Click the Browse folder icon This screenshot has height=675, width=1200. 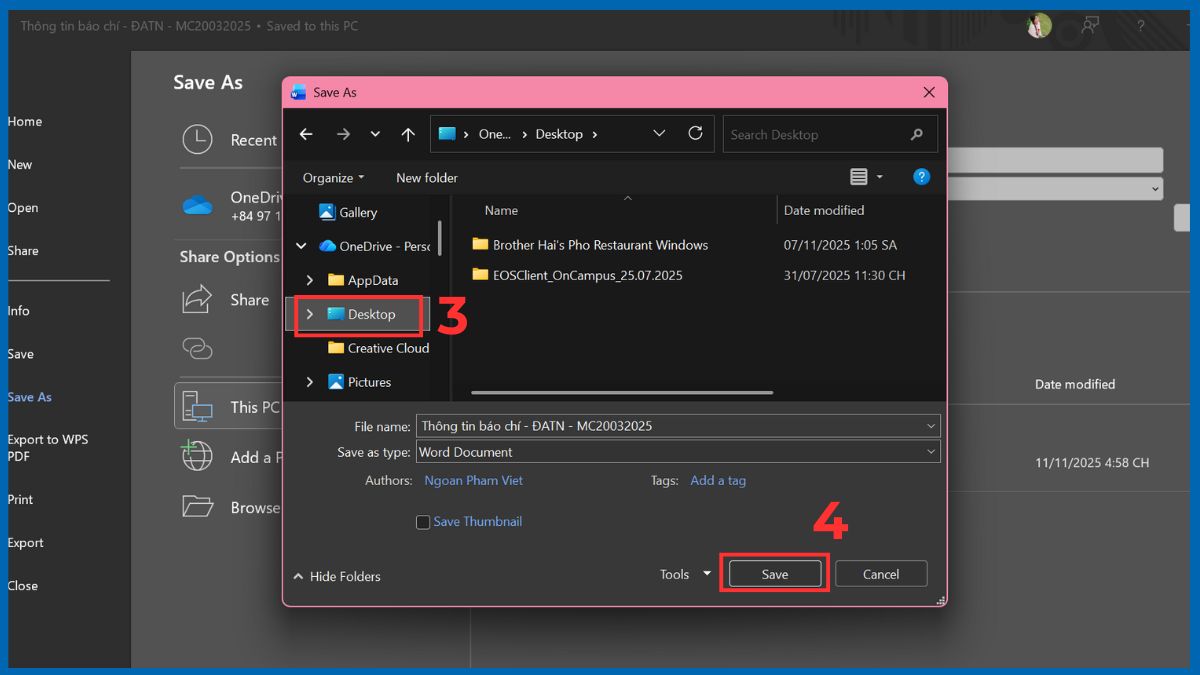tap(196, 507)
